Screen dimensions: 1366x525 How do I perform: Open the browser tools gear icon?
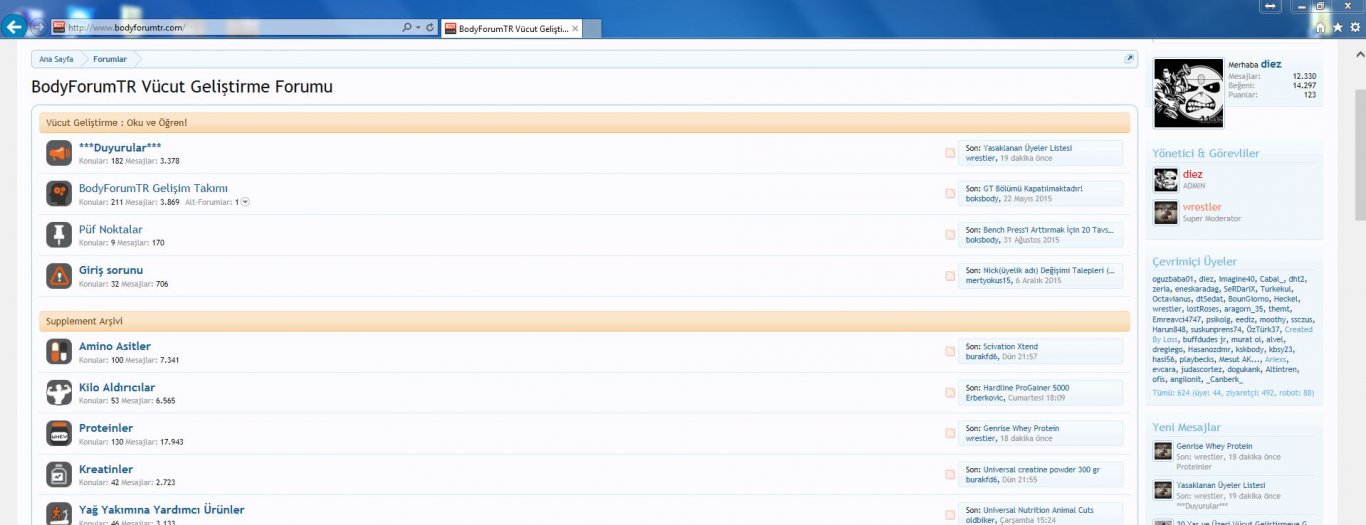(x=1355, y=27)
